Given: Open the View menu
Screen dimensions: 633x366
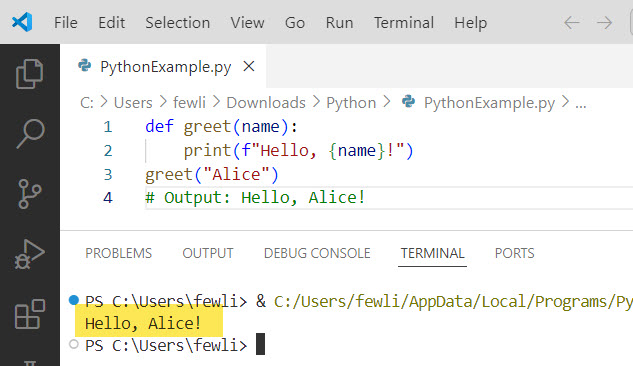Looking at the screenshot, I should [x=247, y=23].
